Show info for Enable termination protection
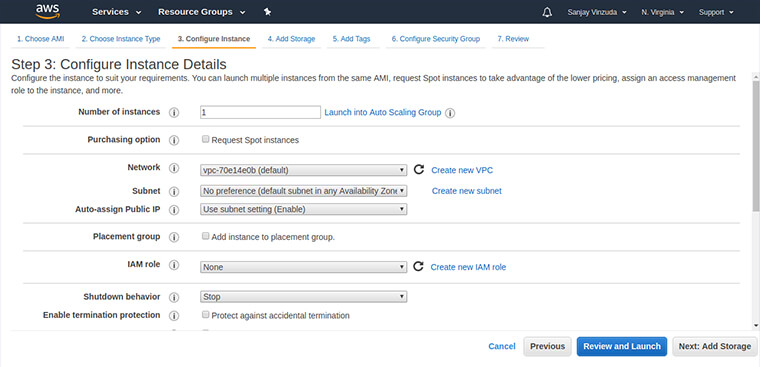The image size is (760, 367). 174,316
